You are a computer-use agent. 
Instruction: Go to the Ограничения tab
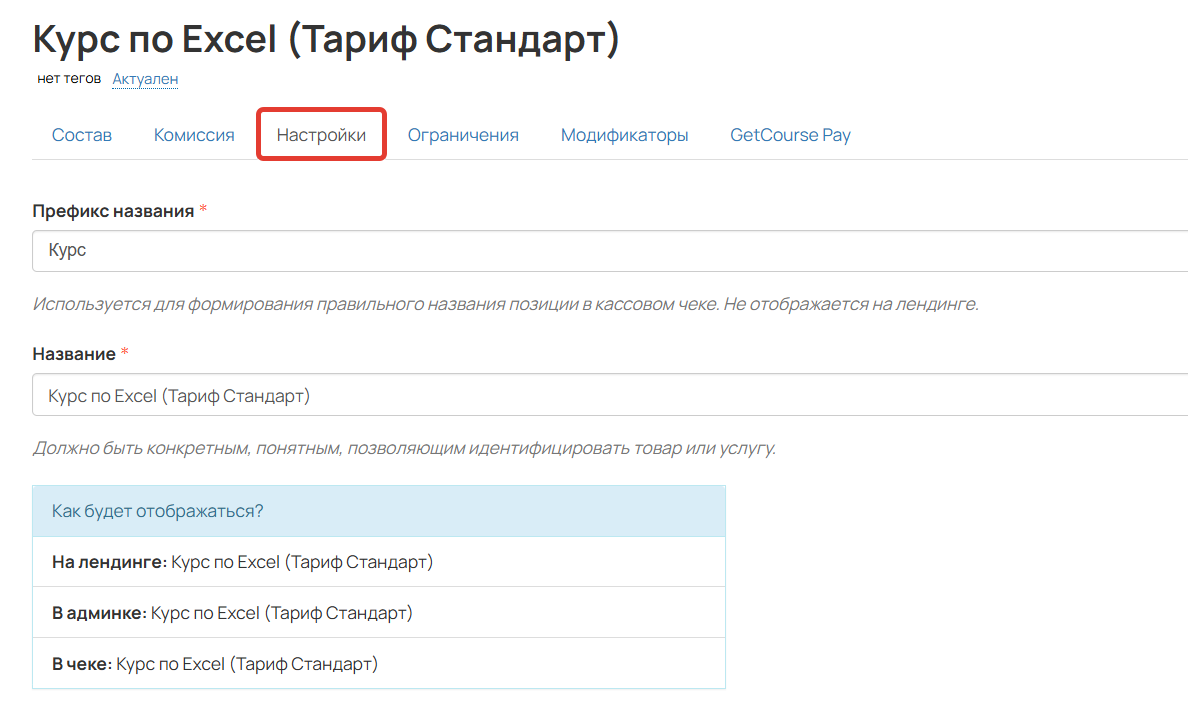pyautogui.click(x=463, y=135)
